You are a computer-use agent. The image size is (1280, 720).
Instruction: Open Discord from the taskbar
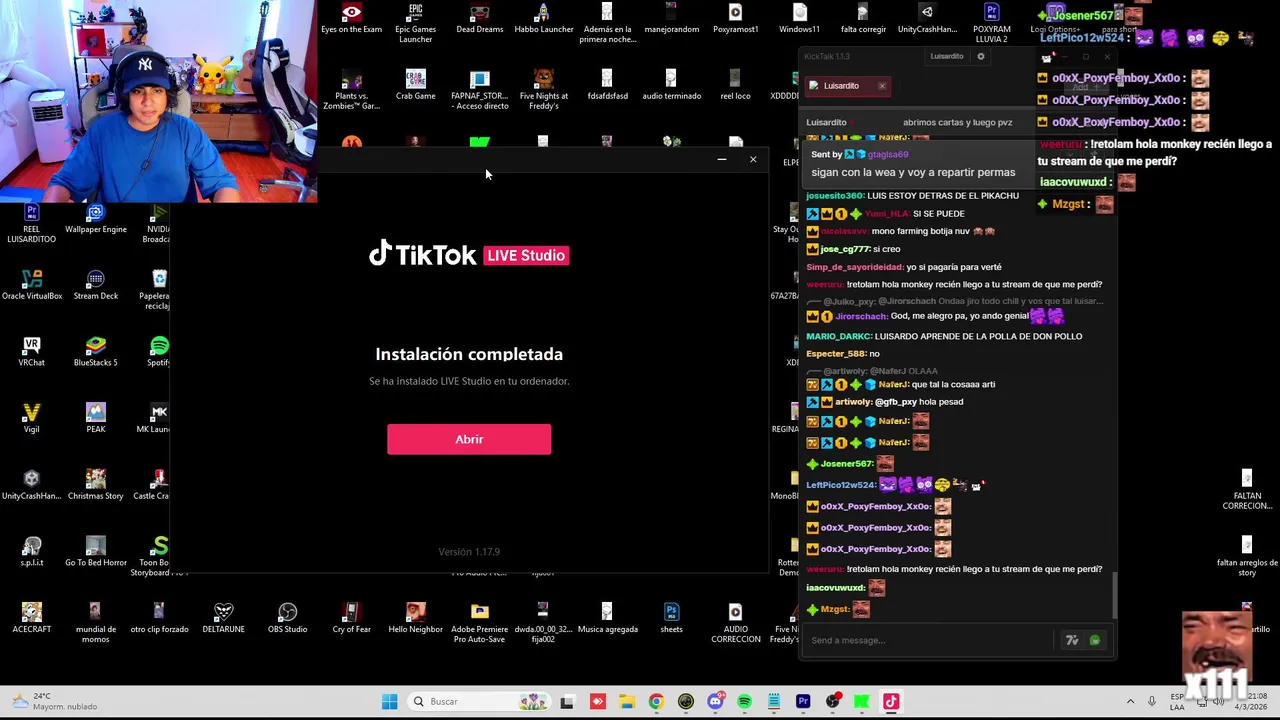click(x=715, y=702)
